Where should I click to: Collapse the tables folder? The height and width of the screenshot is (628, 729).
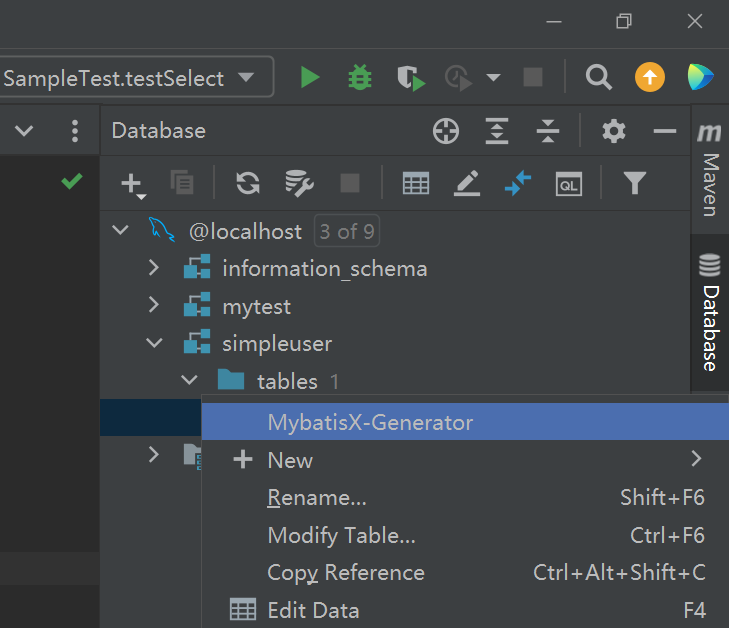click(x=189, y=380)
